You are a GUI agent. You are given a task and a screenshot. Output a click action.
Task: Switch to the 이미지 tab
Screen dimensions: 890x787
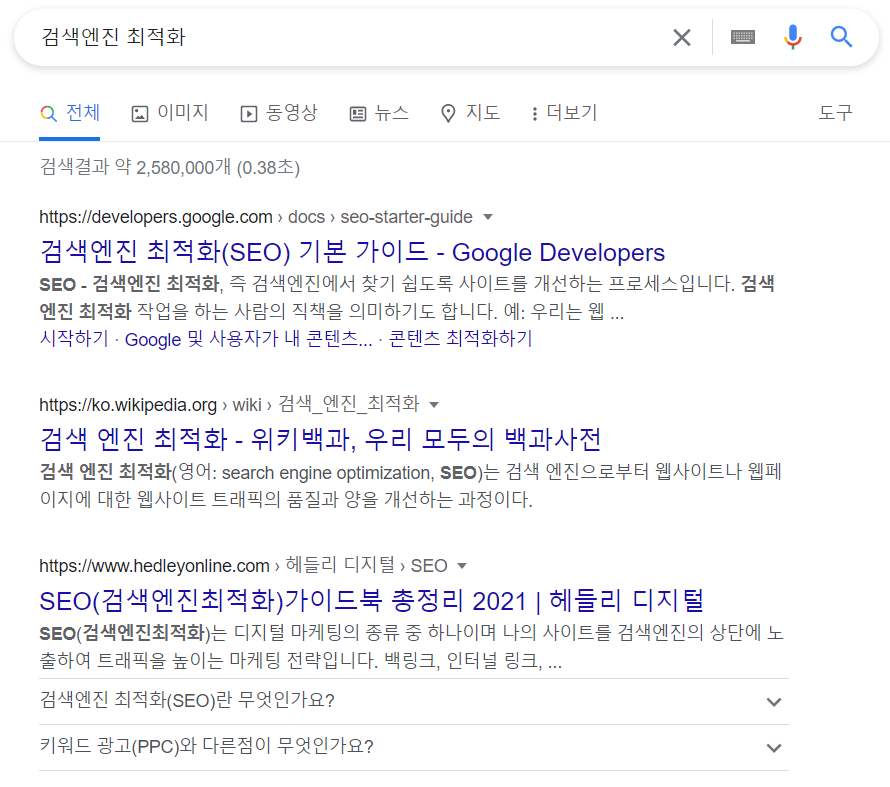pyautogui.click(x=170, y=113)
